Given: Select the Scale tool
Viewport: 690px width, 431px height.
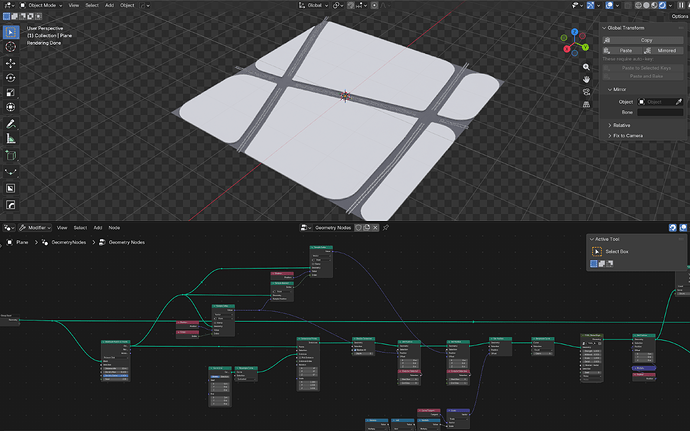Looking at the screenshot, I should [11, 92].
